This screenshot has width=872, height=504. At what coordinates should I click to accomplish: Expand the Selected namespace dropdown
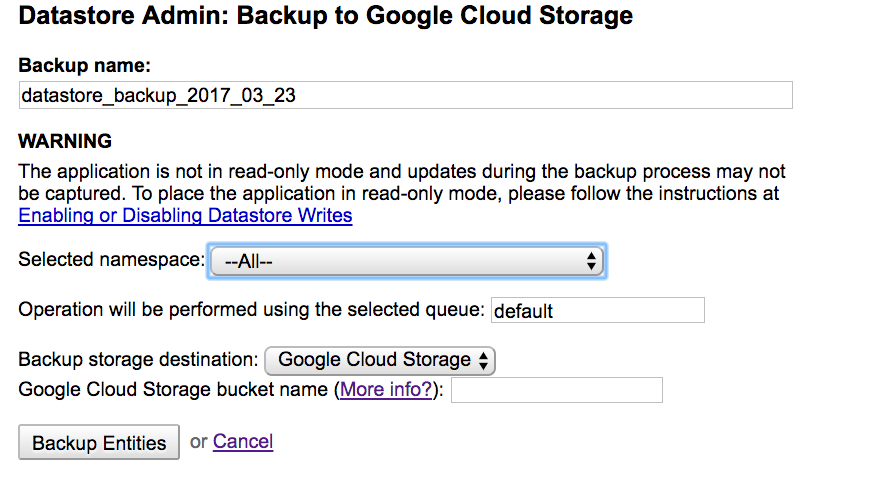pos(405,262)
